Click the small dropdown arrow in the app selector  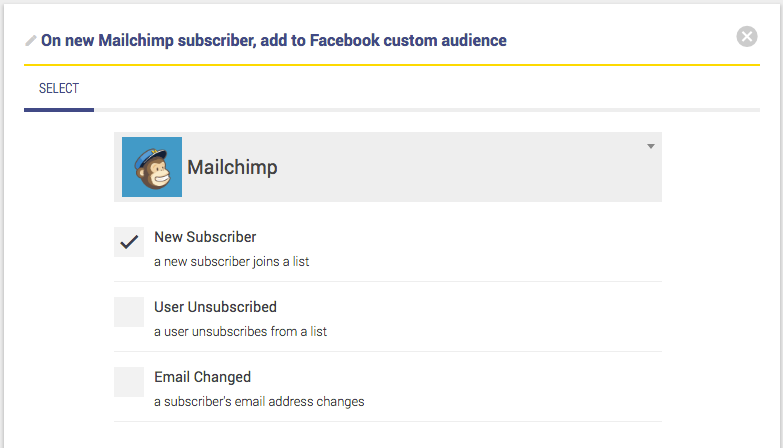[x=650, y=147]
